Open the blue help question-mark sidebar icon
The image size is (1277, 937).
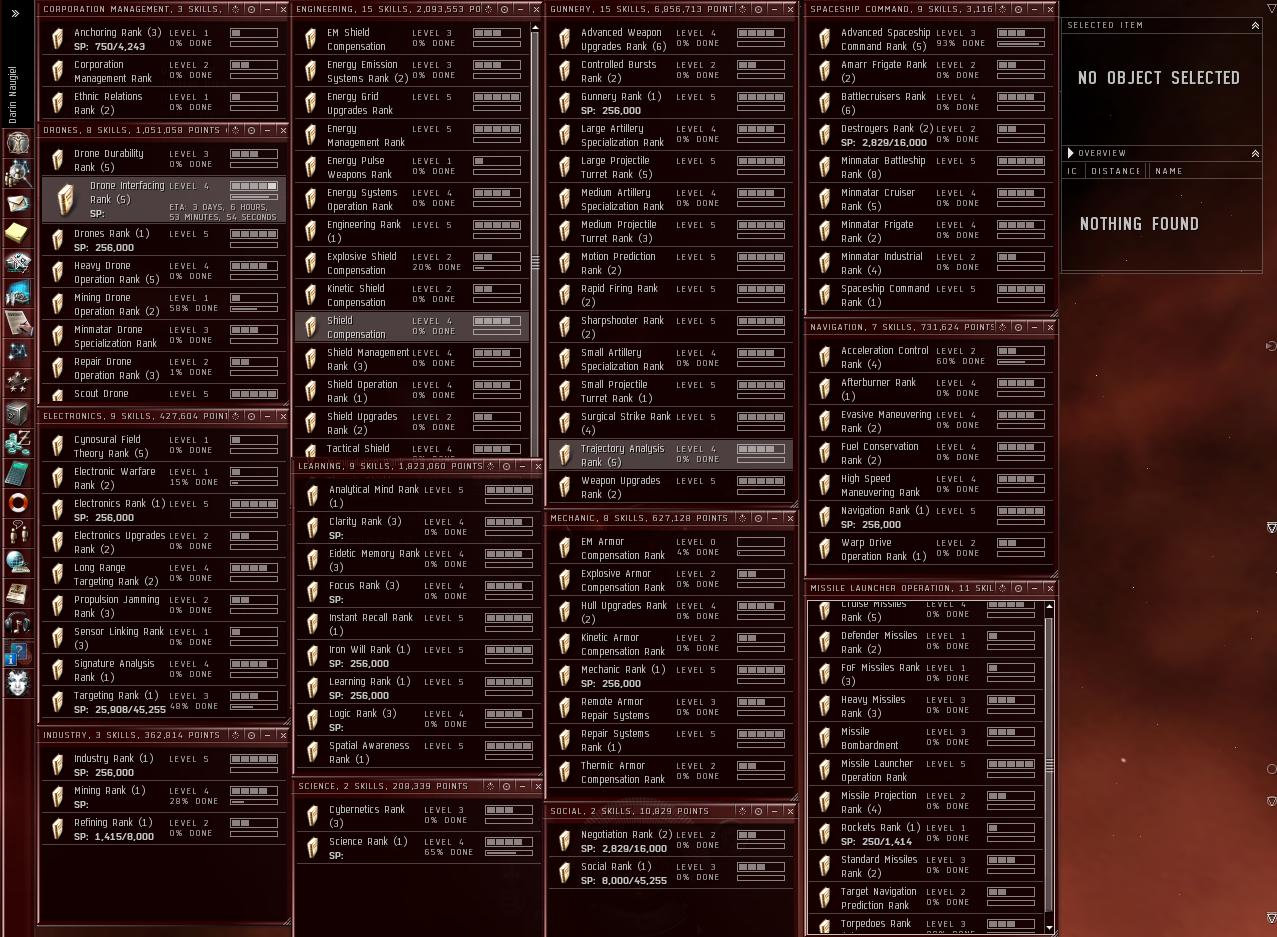pyautogui.click(x=18, y=654)
